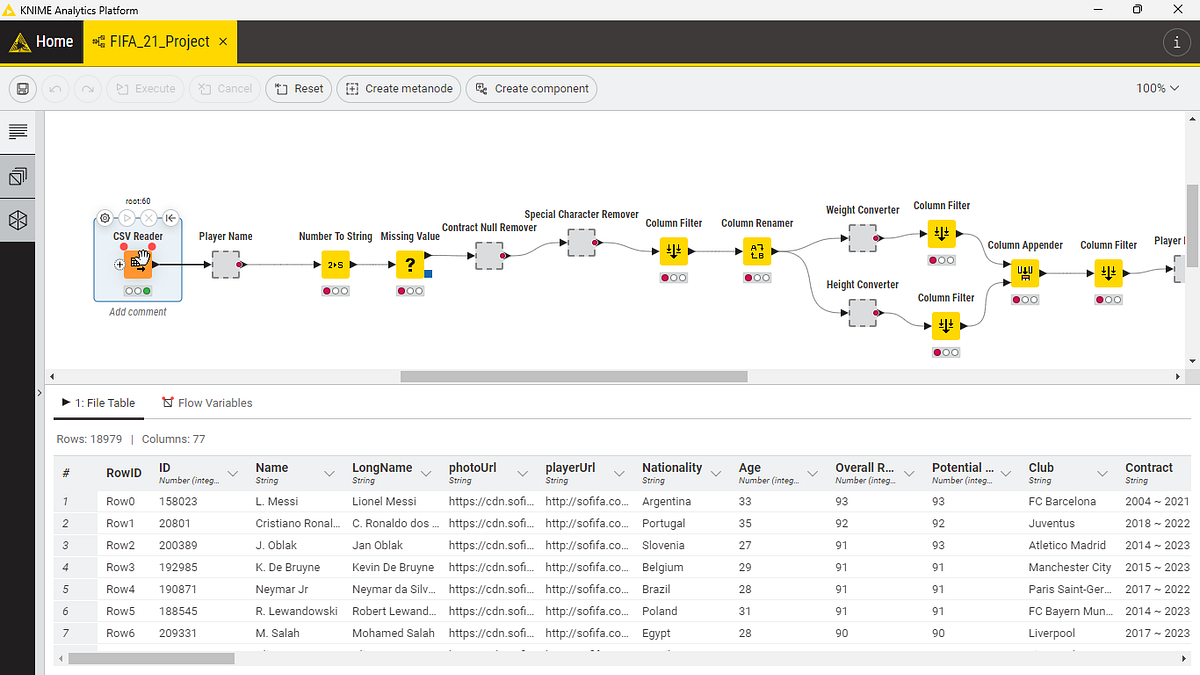Open the node repository panel in the sidebar
Image resolution: width=1200 pixels, height=675 pixels.
(18, 220)
